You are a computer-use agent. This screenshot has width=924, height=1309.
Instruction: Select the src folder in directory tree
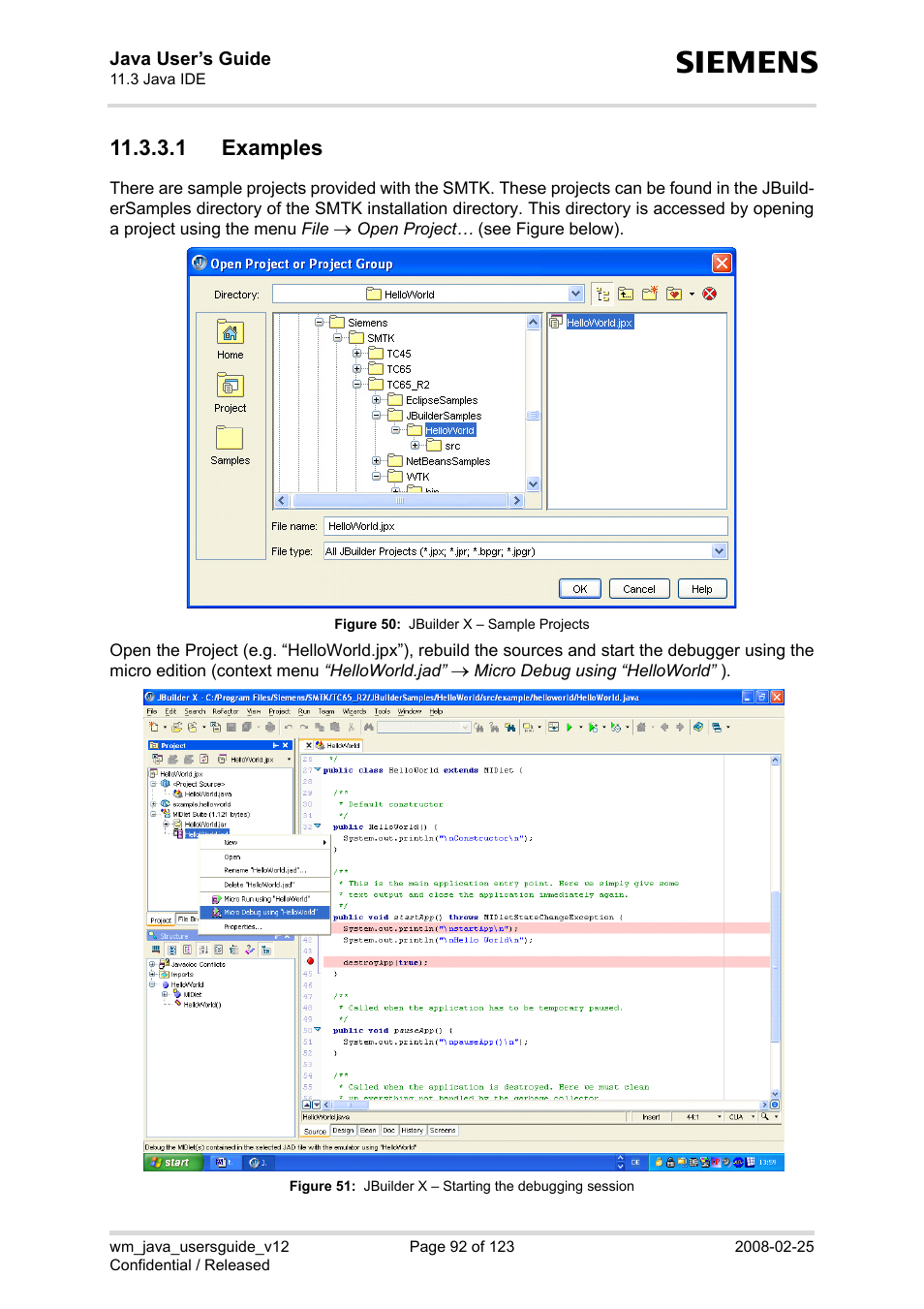pyautogui.click(x=452, y=446)
